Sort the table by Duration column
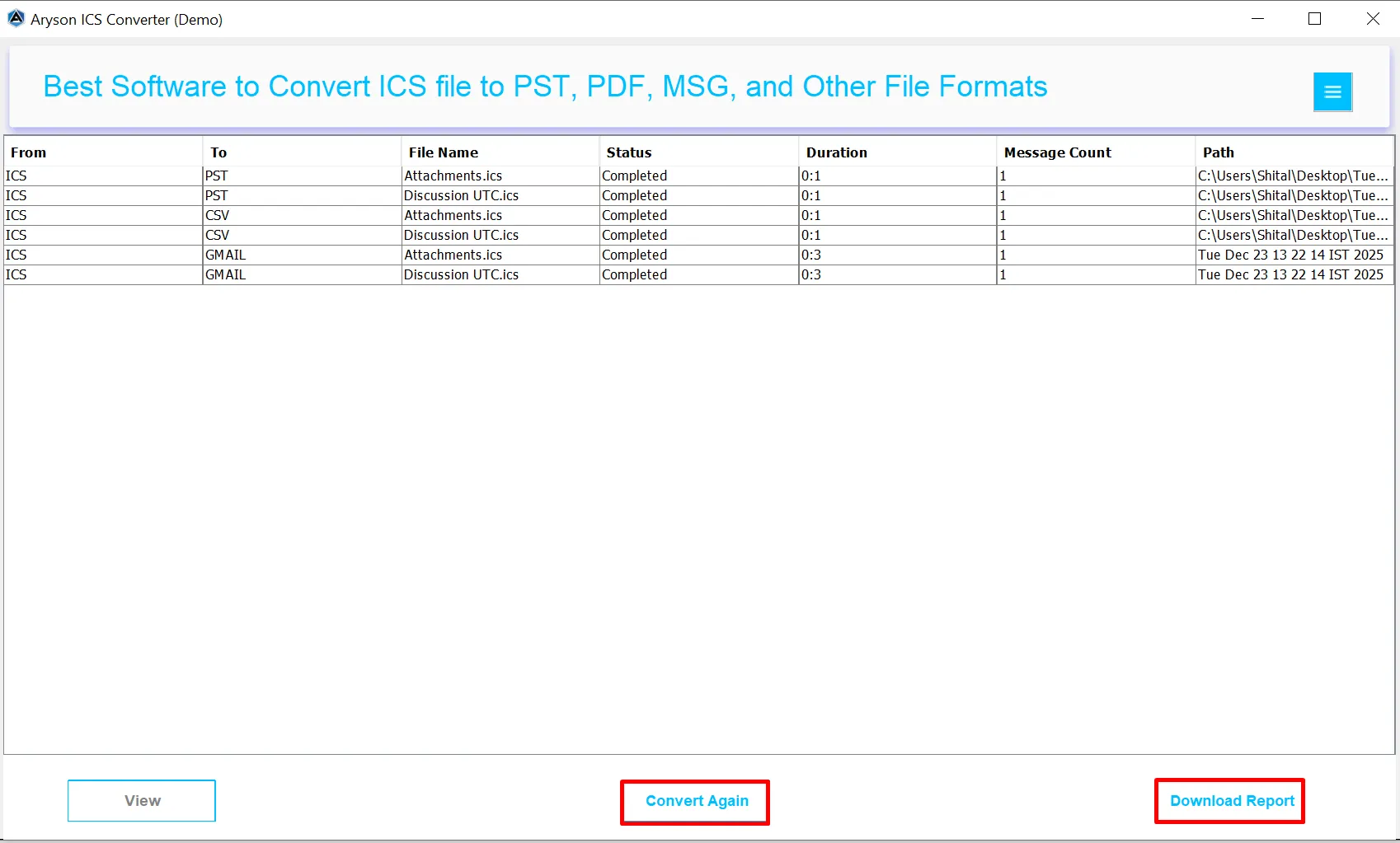This screenshot has height=843, width=1400. click(x=837, y=152)
